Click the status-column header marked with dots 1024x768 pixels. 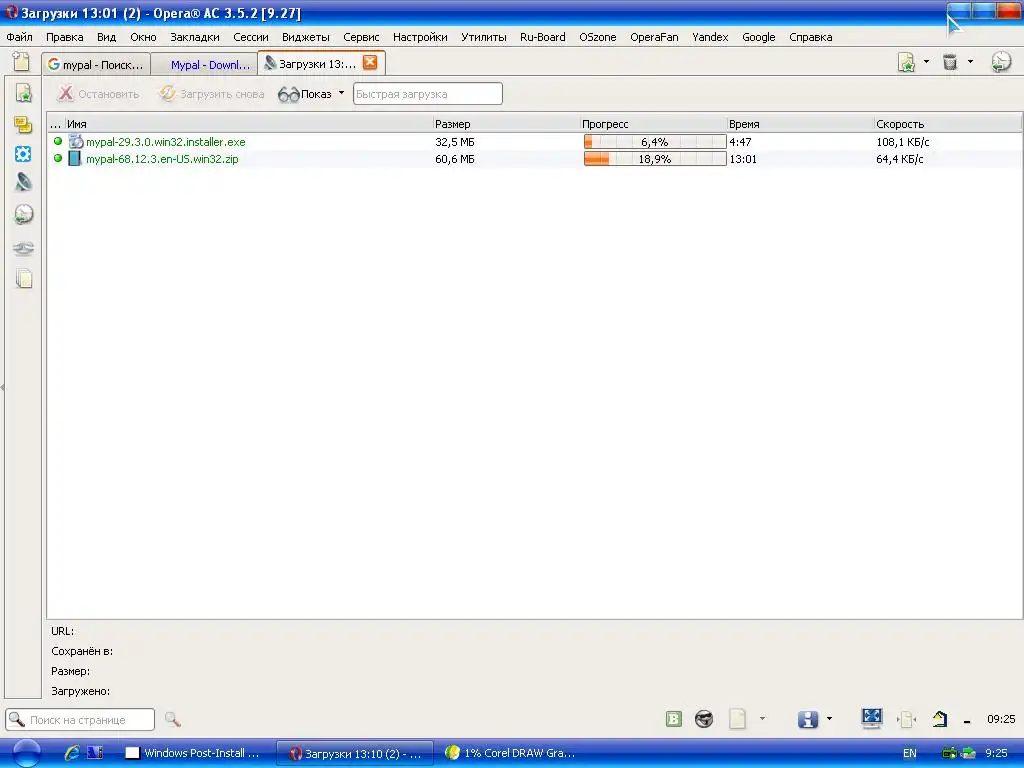click(x=56, y=123)
